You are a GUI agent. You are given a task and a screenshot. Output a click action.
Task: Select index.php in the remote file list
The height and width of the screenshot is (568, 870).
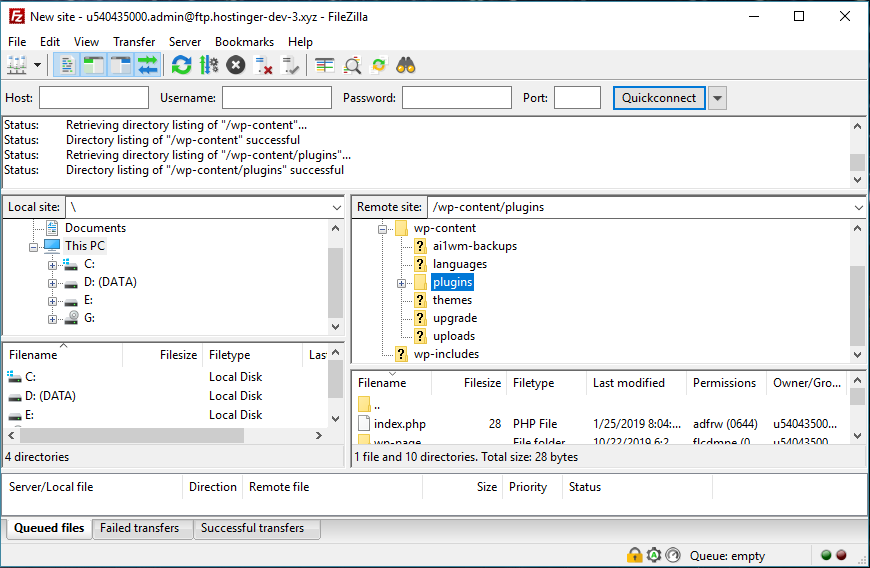click(x=399, y=424)
